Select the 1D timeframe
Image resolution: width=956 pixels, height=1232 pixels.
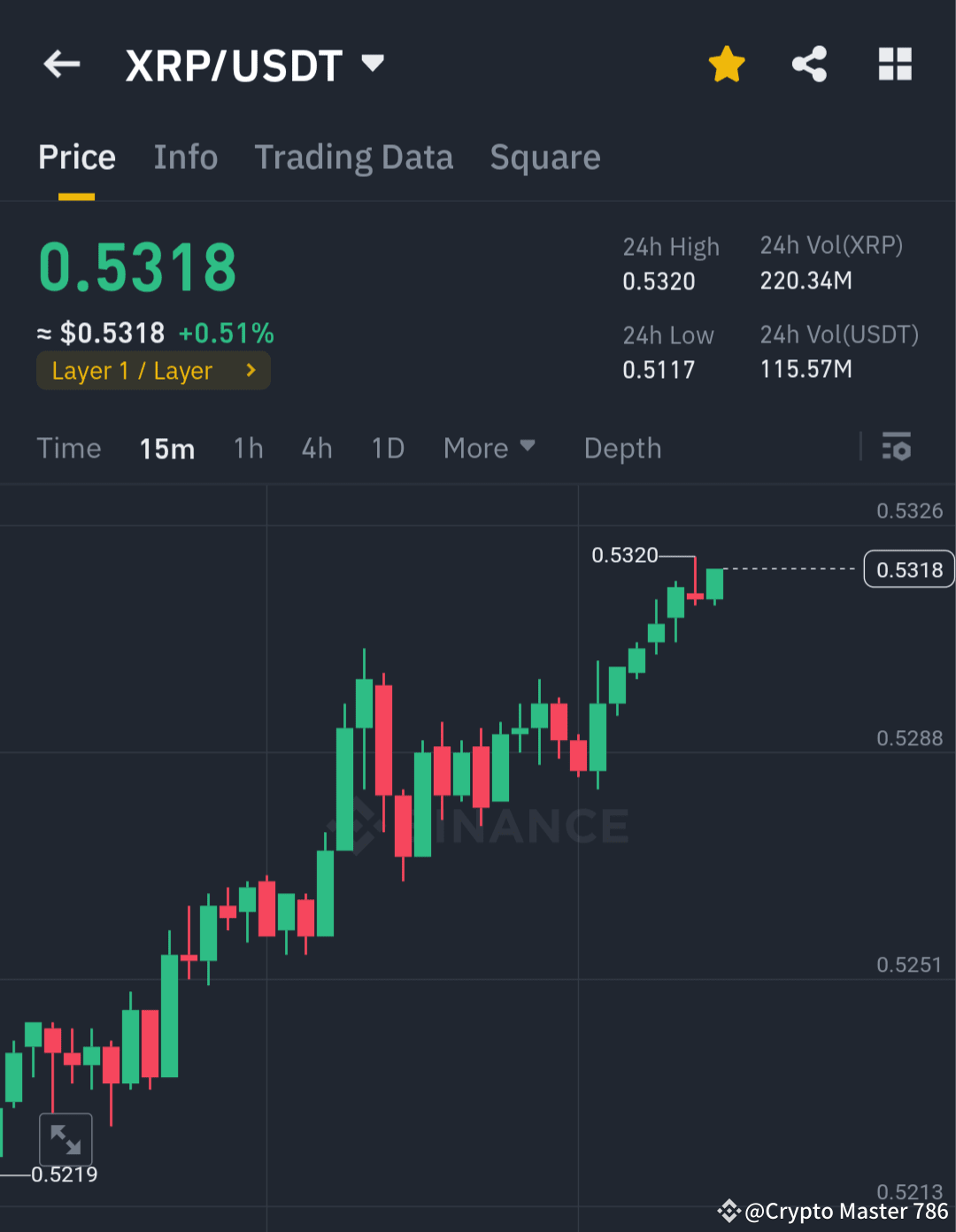click(x=387, y=448)
